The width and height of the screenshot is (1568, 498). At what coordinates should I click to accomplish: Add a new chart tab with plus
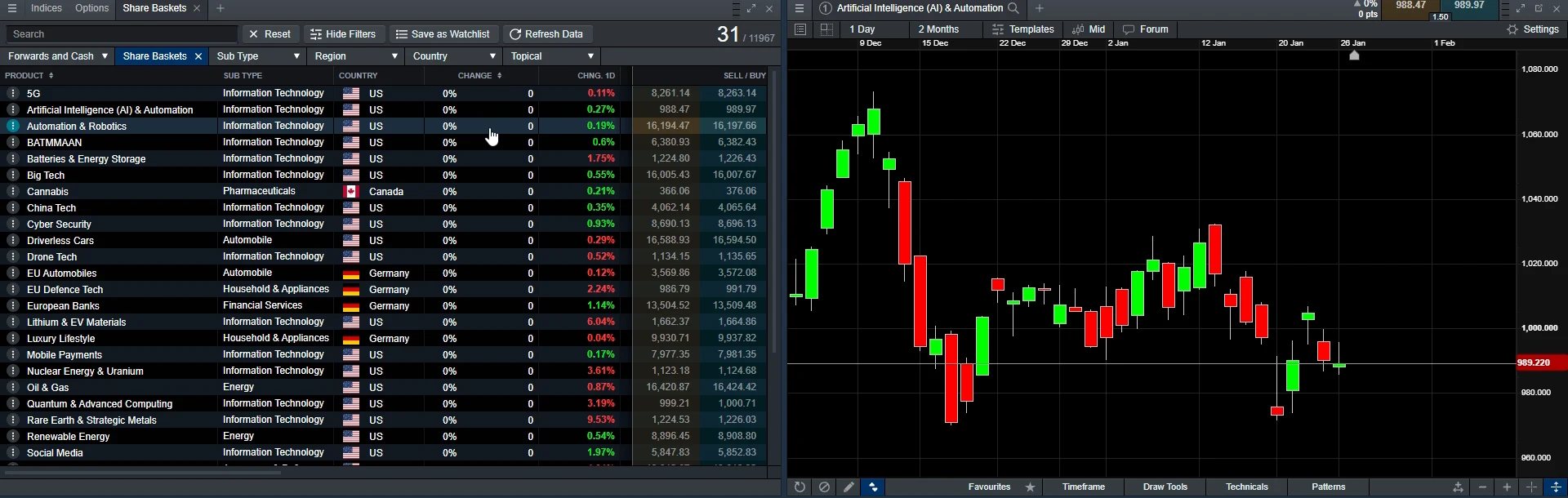(1040, 8)
